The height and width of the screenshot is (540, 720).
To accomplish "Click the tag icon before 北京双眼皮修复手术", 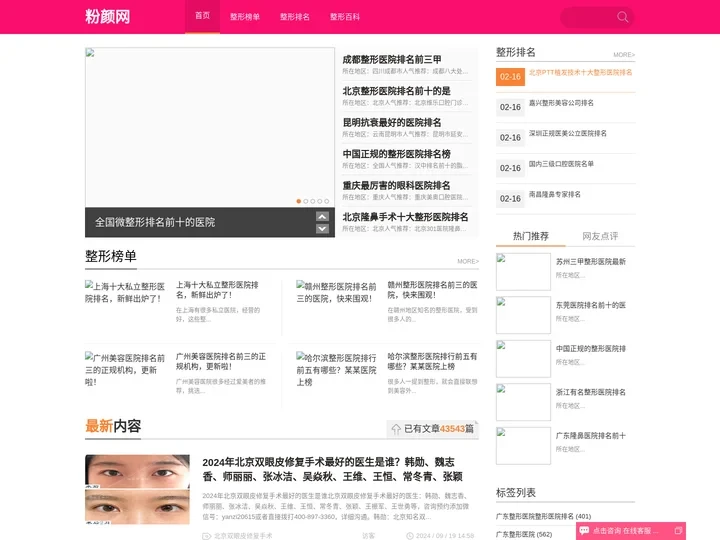I will pos(207,536).
